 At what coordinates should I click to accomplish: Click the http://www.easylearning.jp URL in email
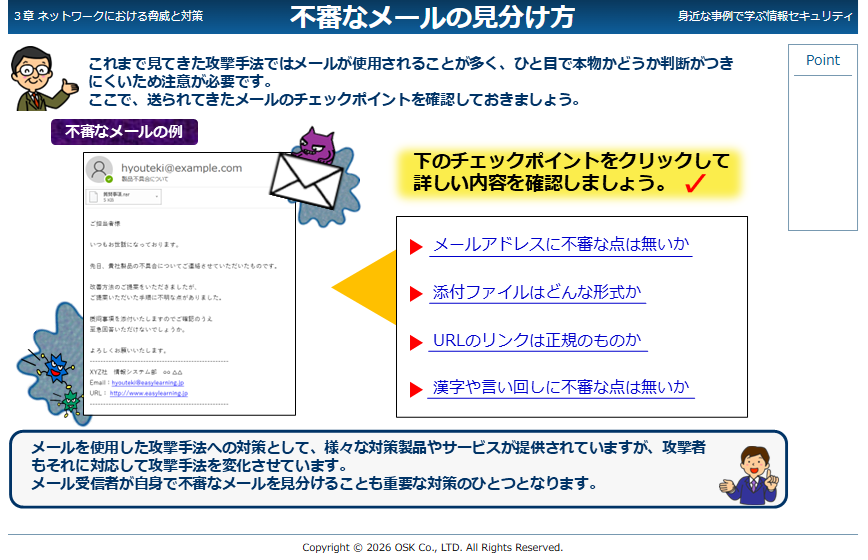(x=148, y=393)
